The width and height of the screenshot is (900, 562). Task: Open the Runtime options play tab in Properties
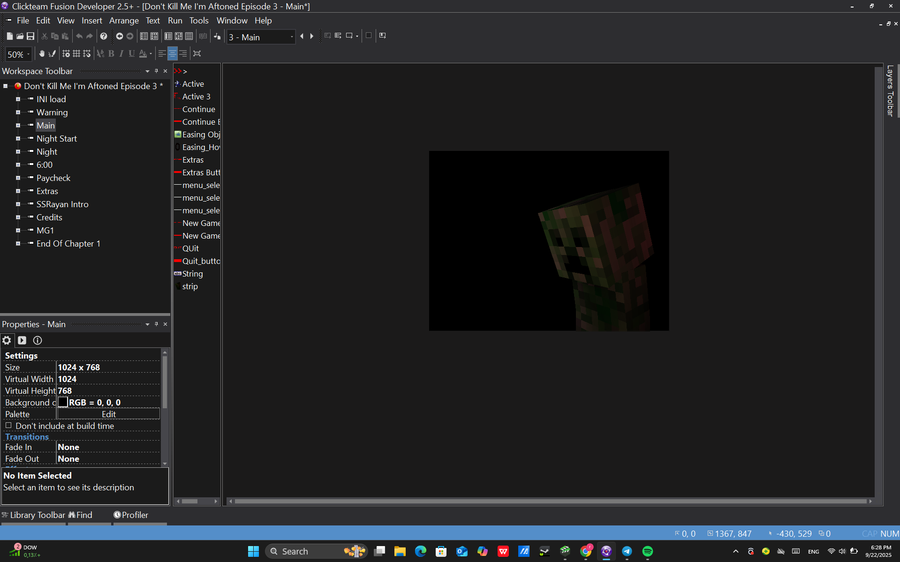pos(22,340)
